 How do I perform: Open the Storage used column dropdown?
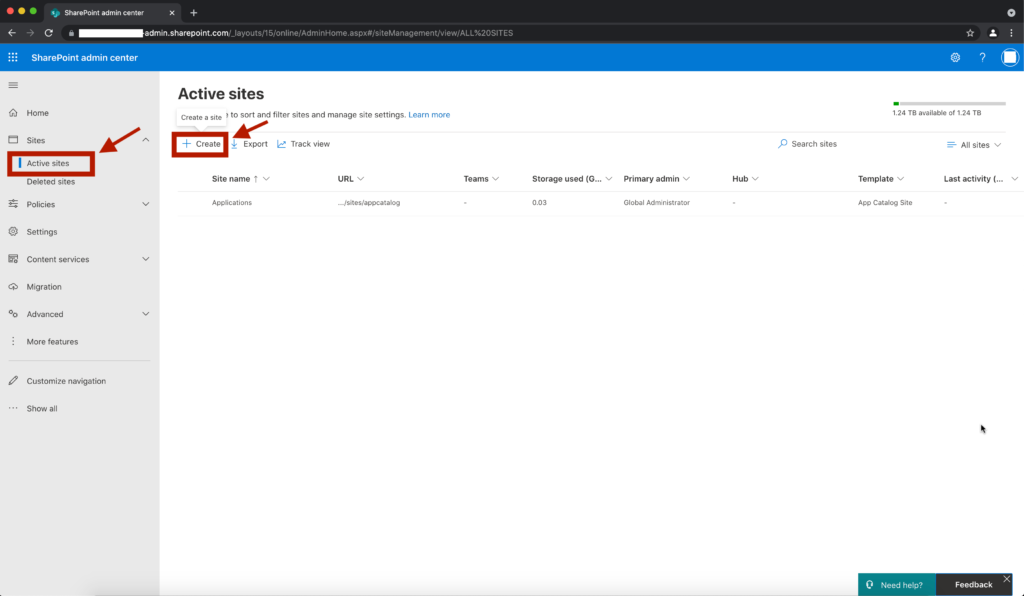609,179
